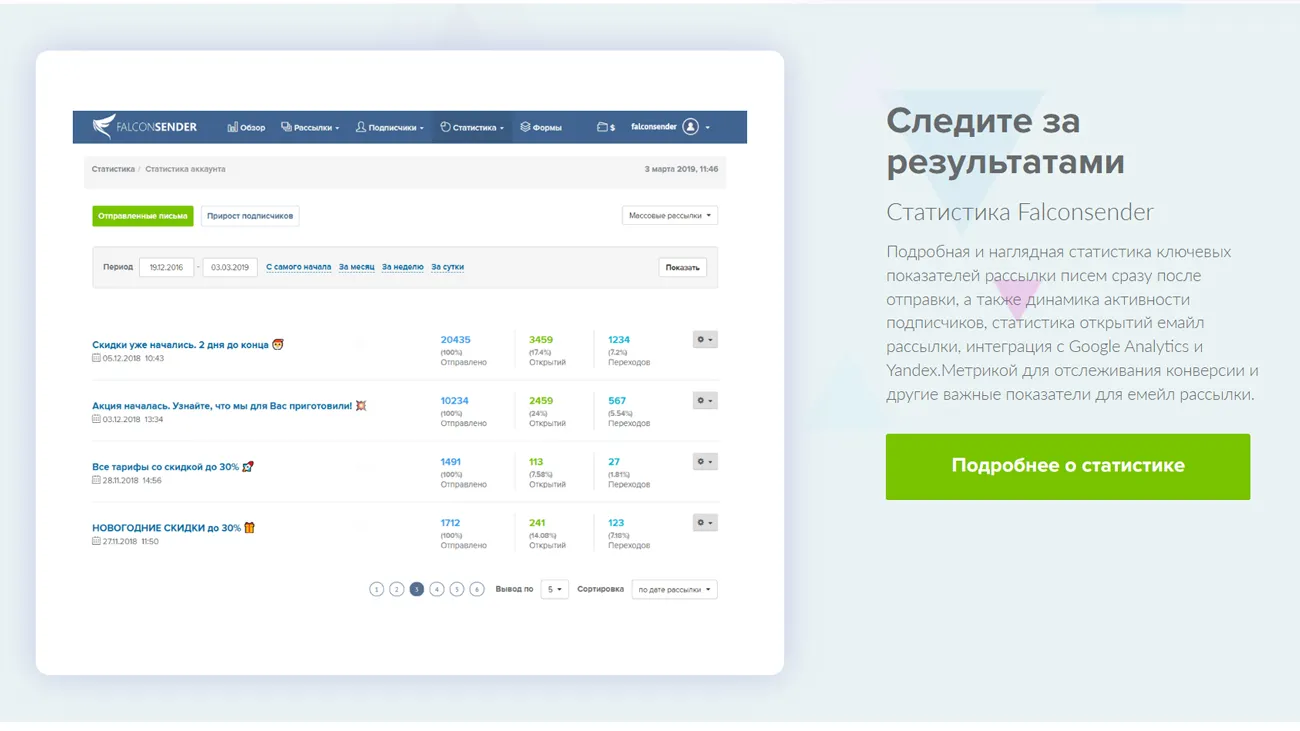Open gear menu for Акция началась campaign
The image size is (1300, 731).
click(x=704, y=401)
